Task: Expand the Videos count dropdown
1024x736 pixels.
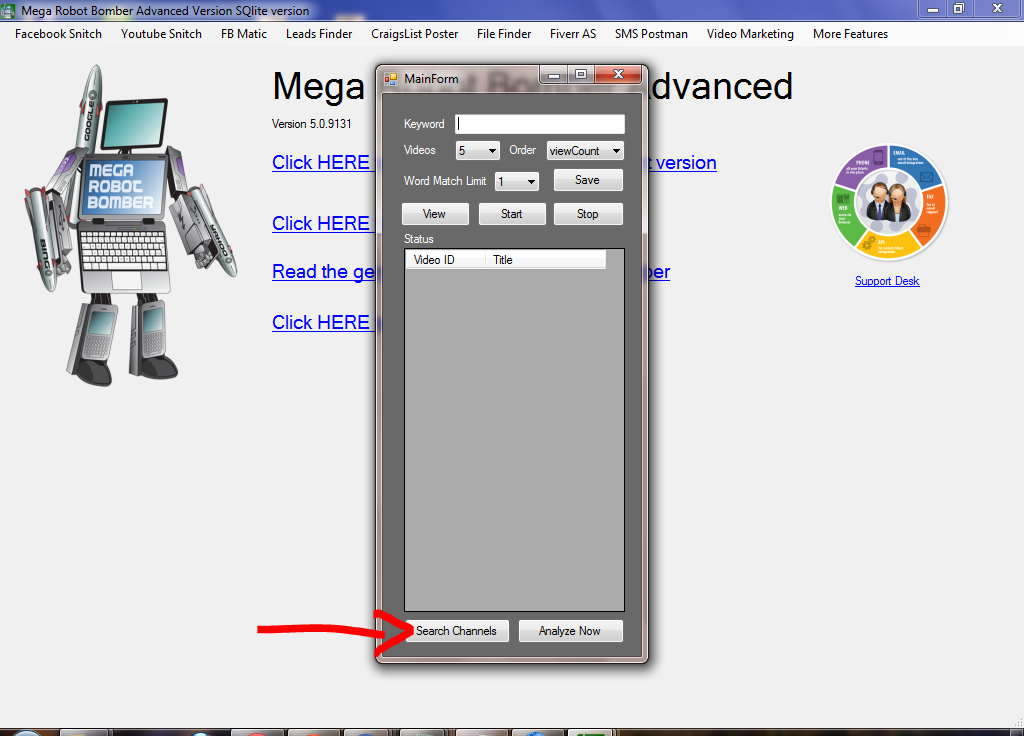Action: 477,151
